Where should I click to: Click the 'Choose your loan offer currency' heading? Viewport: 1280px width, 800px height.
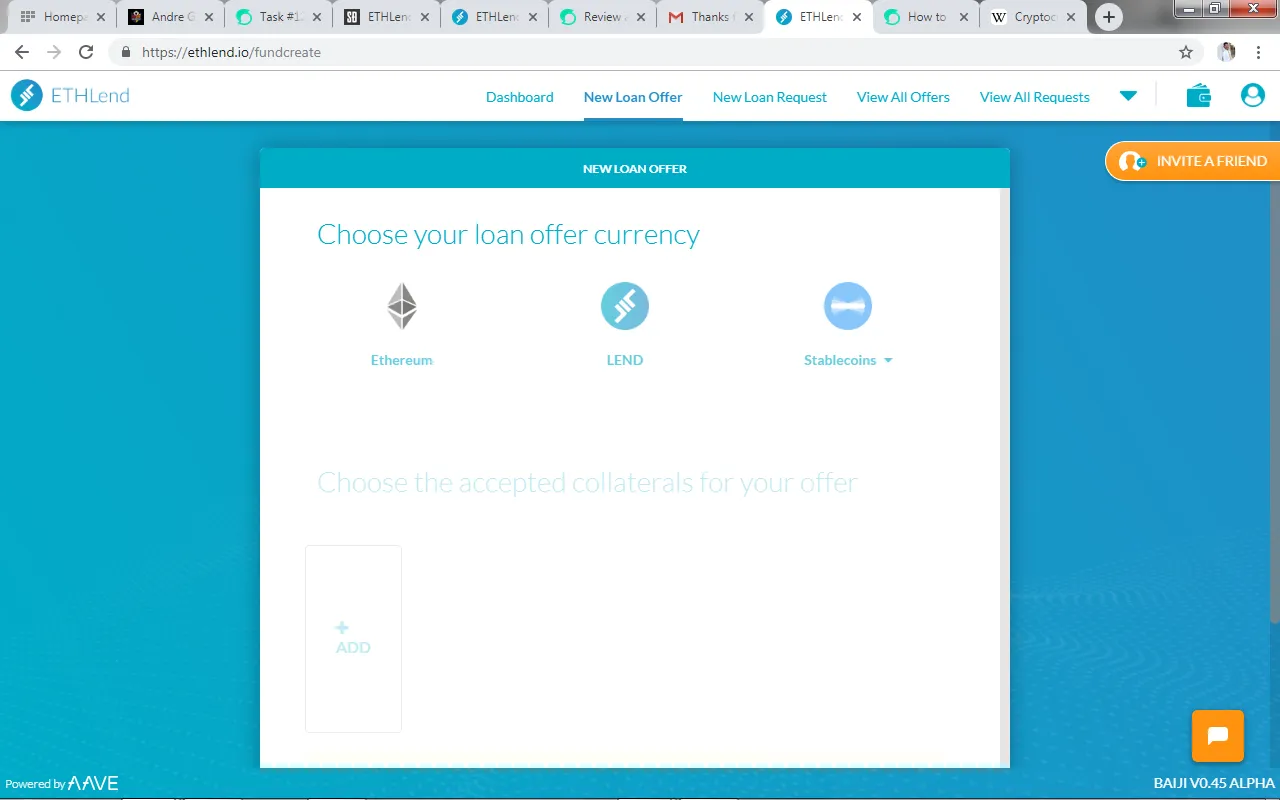[508, 234]
